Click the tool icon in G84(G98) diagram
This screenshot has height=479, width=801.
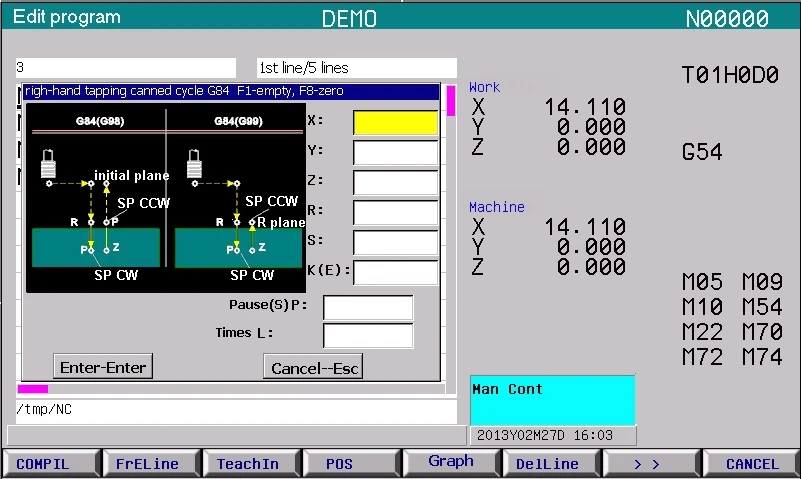pos(48,163)
